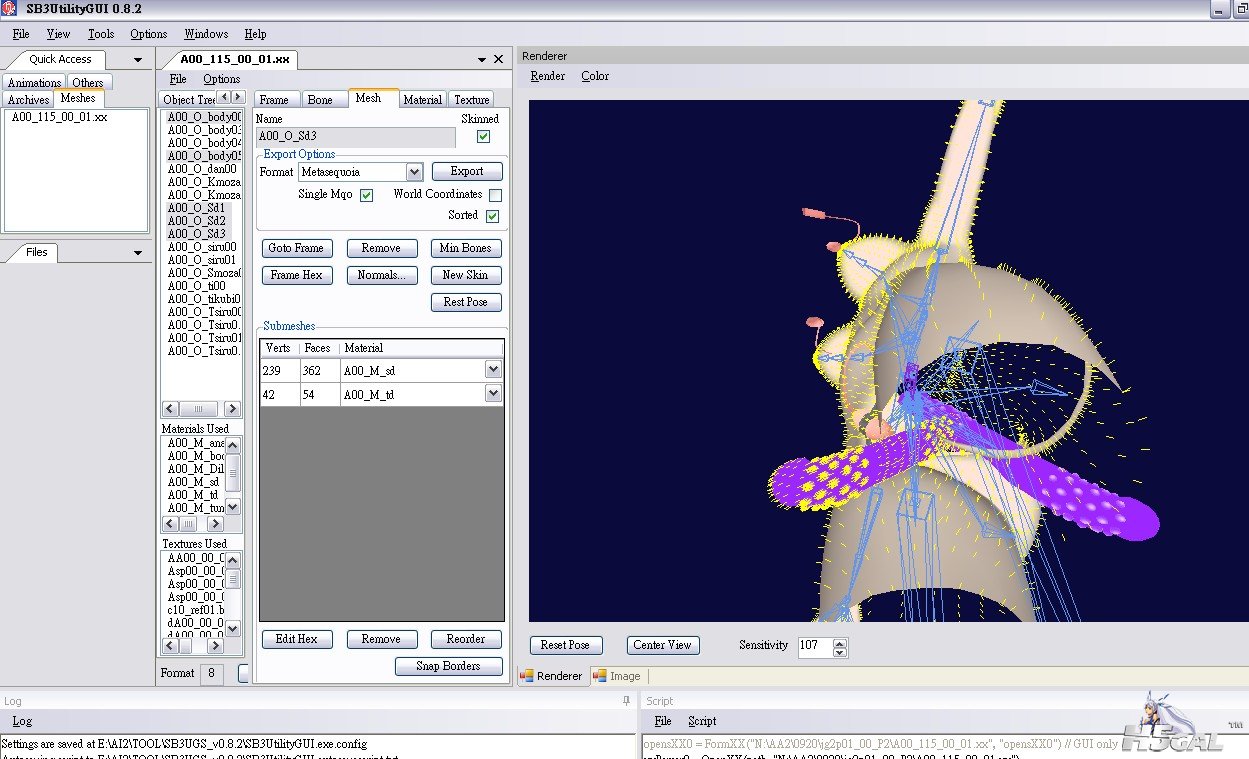Click the Export button
Viewport: 1249px width, 759px height.
(x=467, y=171)
